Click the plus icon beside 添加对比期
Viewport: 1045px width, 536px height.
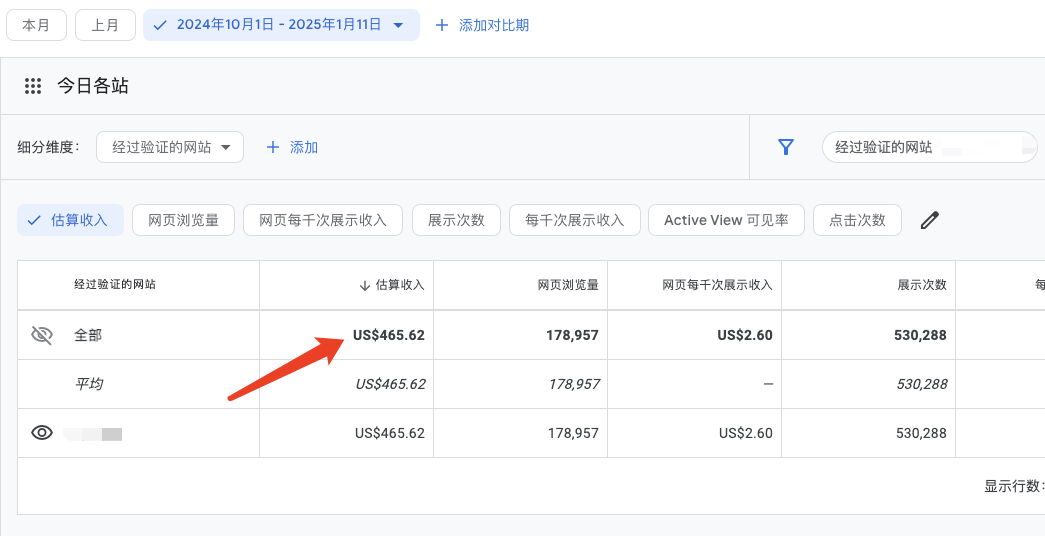(441, 25)
